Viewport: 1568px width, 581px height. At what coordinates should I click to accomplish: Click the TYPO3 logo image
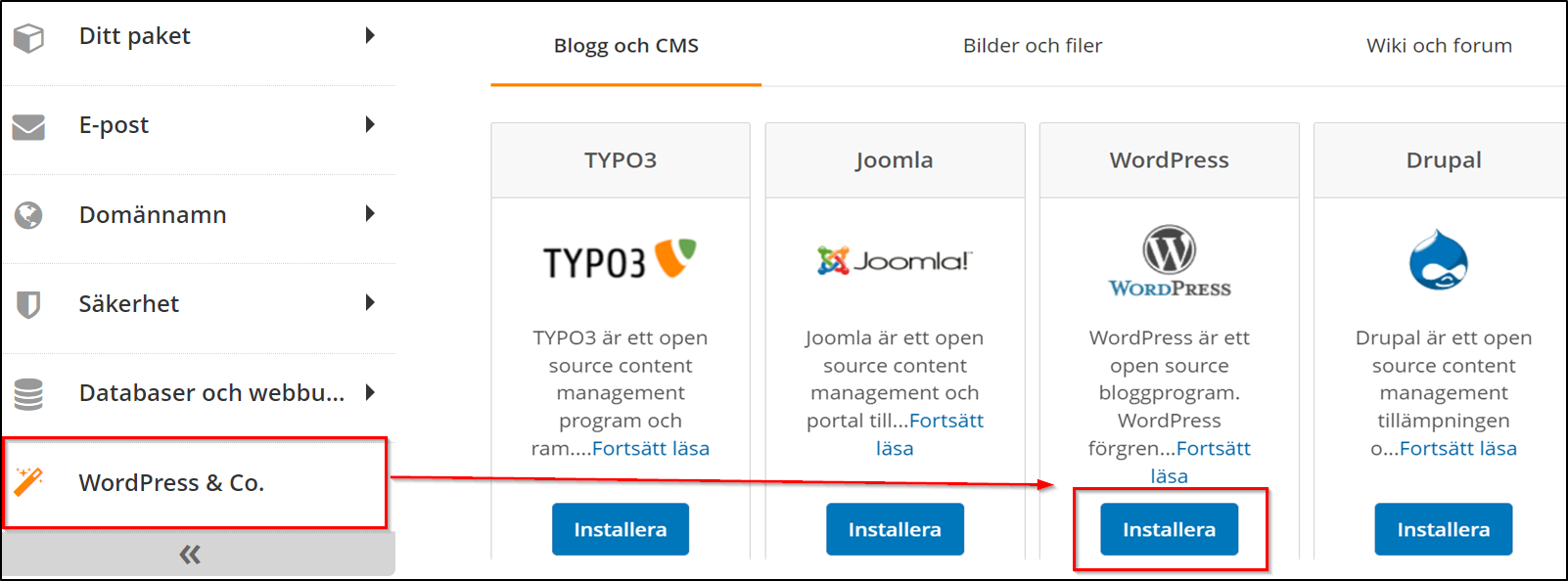pyautogui.click(x=620, y=259)
